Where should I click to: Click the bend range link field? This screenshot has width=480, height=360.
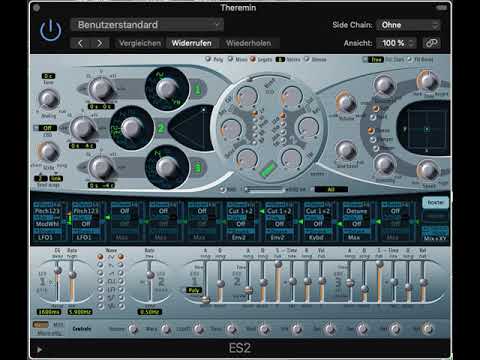56,178
